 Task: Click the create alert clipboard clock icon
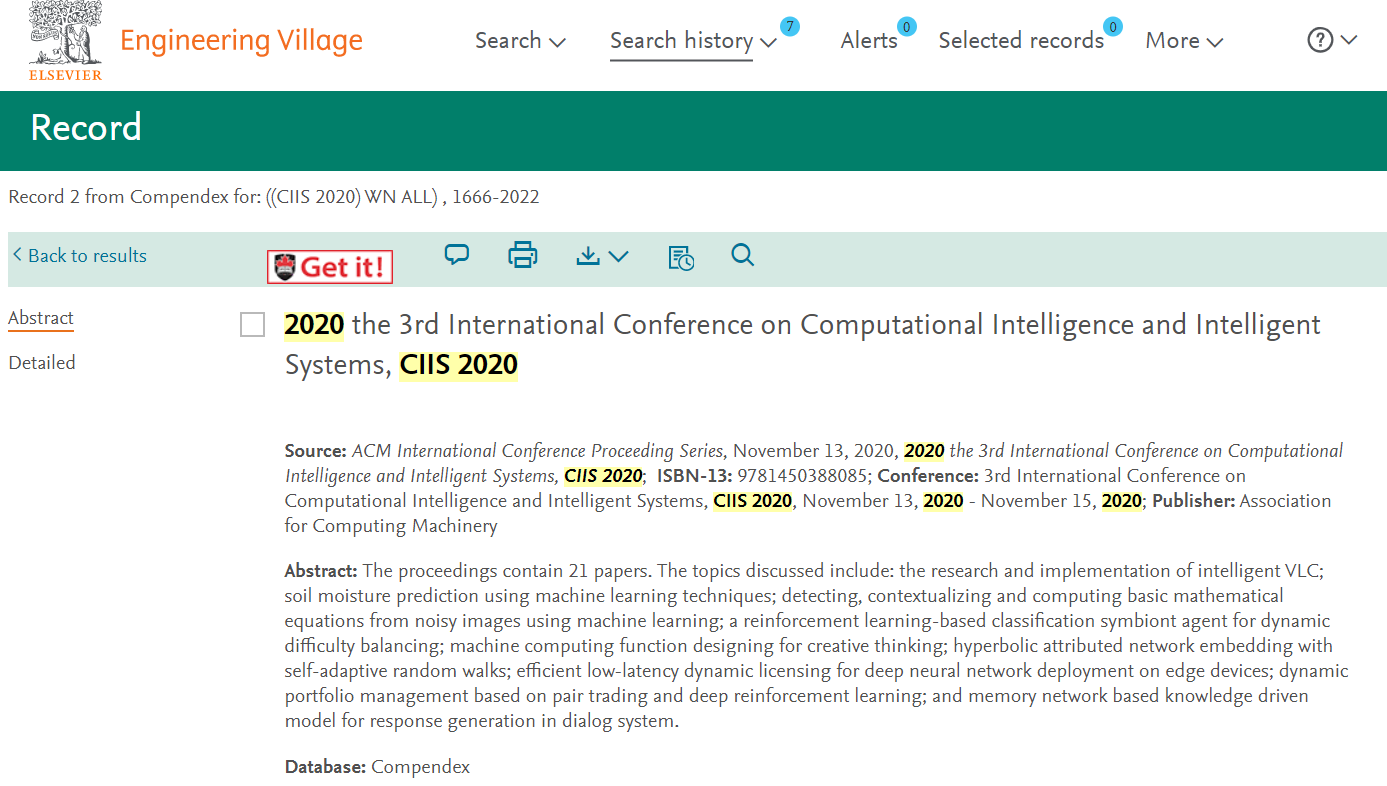[681, 257]
